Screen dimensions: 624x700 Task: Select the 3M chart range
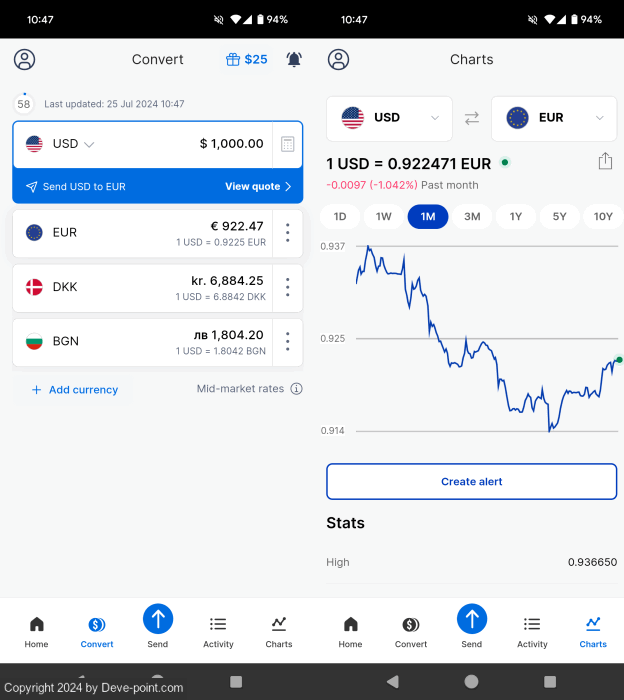[x=472, y=217]
